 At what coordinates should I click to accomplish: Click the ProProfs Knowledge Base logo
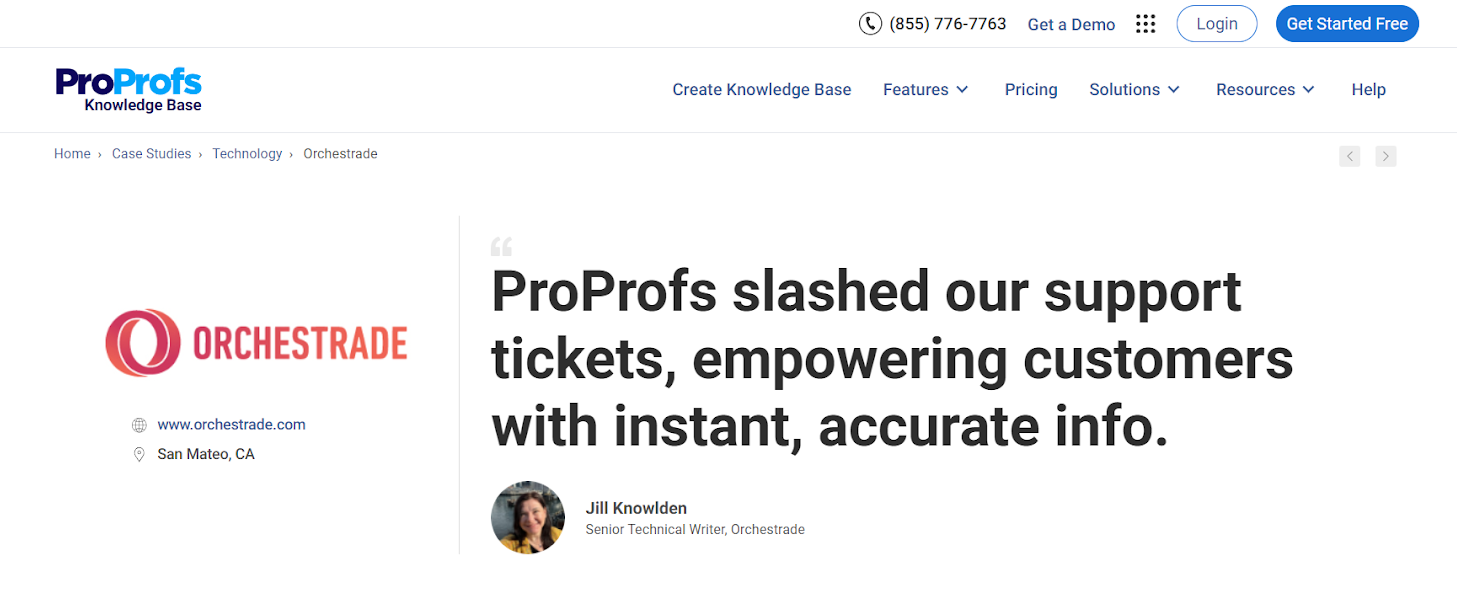(x=129, y=89)
